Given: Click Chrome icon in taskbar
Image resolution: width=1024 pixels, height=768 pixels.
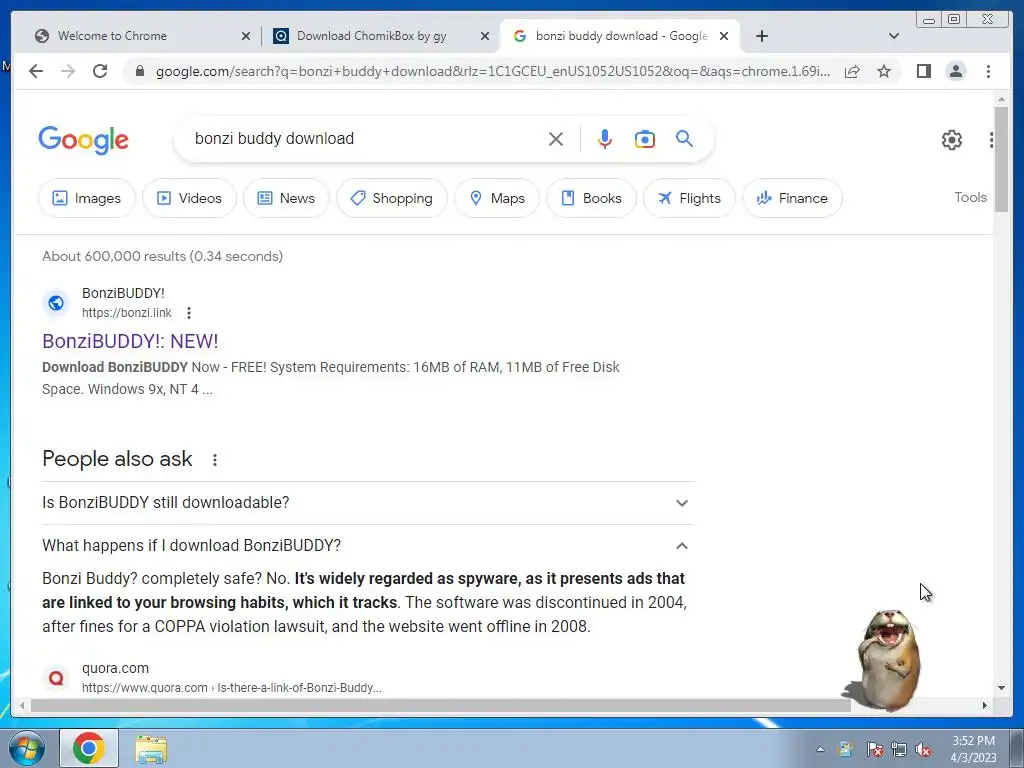Looking at the screenshot, I should pyautogui.click(x=89, y=748).
